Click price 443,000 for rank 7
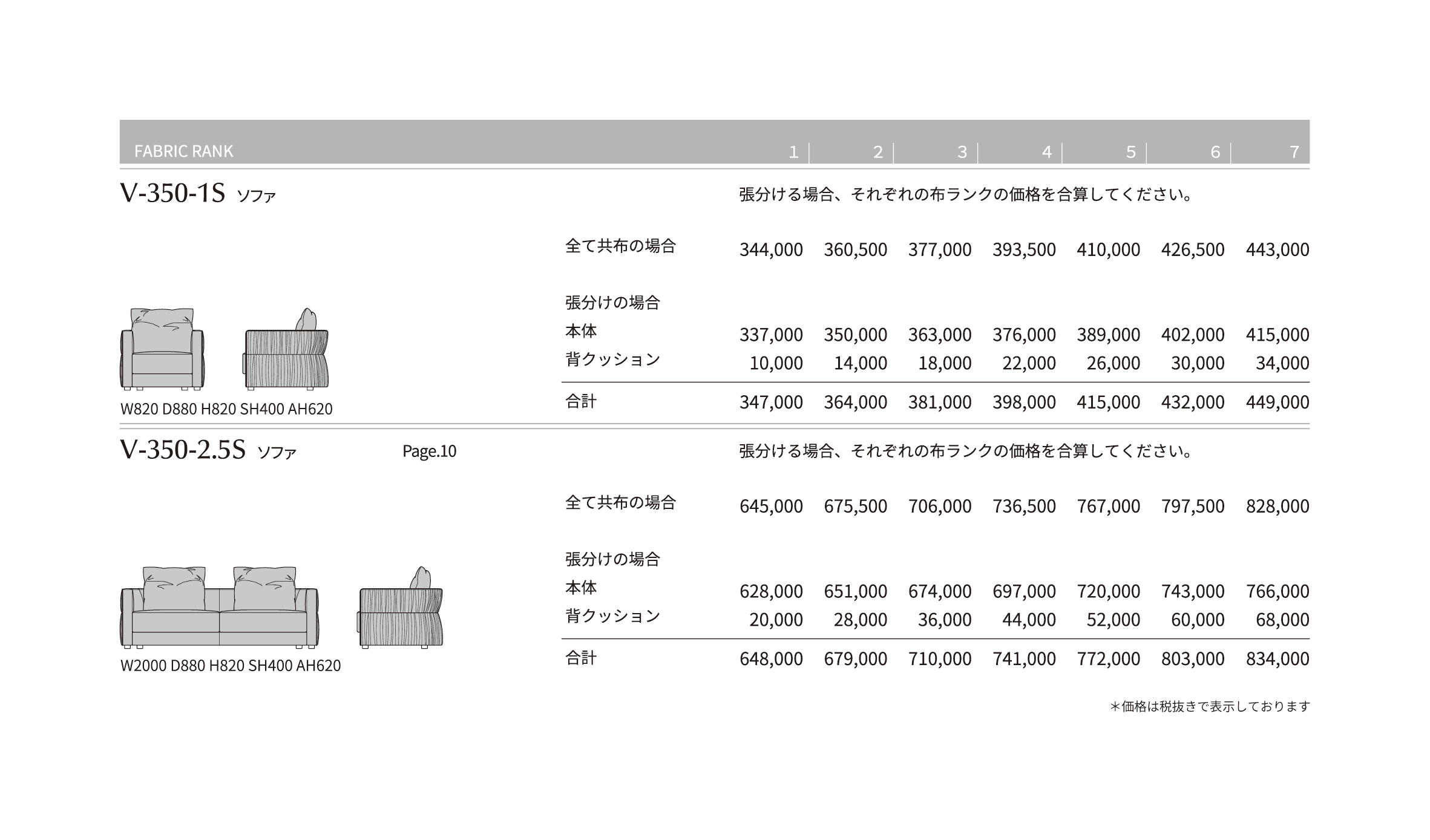 coord(1277,249)
